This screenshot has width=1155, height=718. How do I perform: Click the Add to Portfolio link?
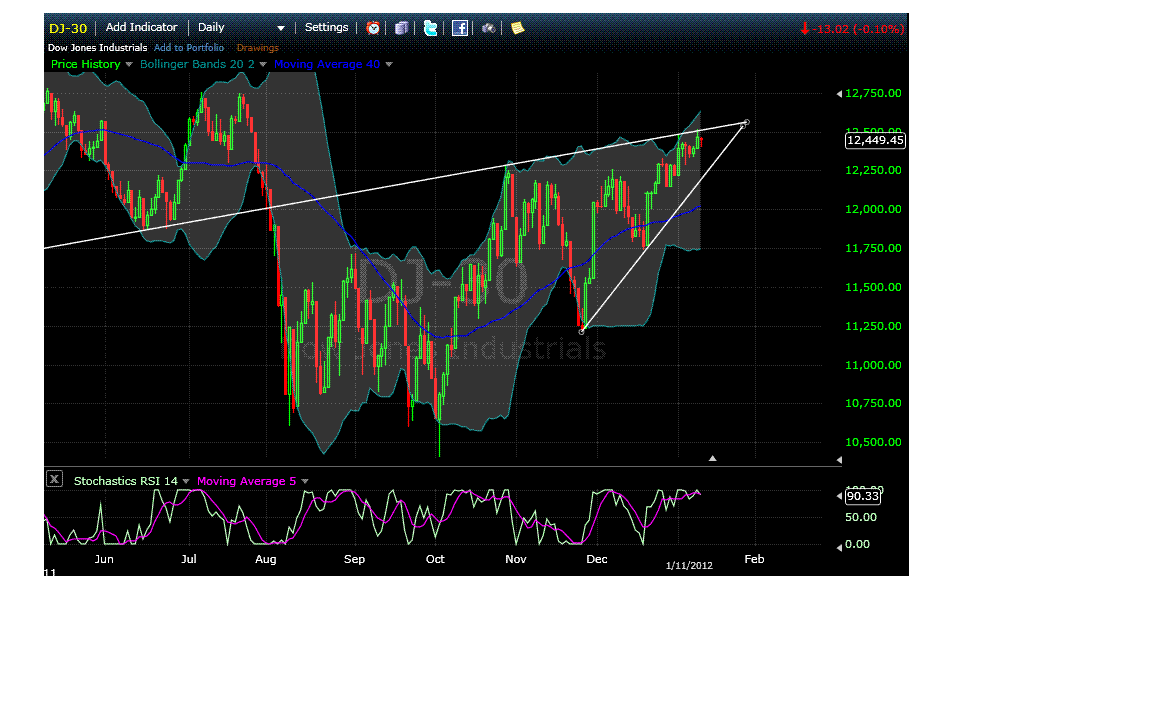point(189,47)
